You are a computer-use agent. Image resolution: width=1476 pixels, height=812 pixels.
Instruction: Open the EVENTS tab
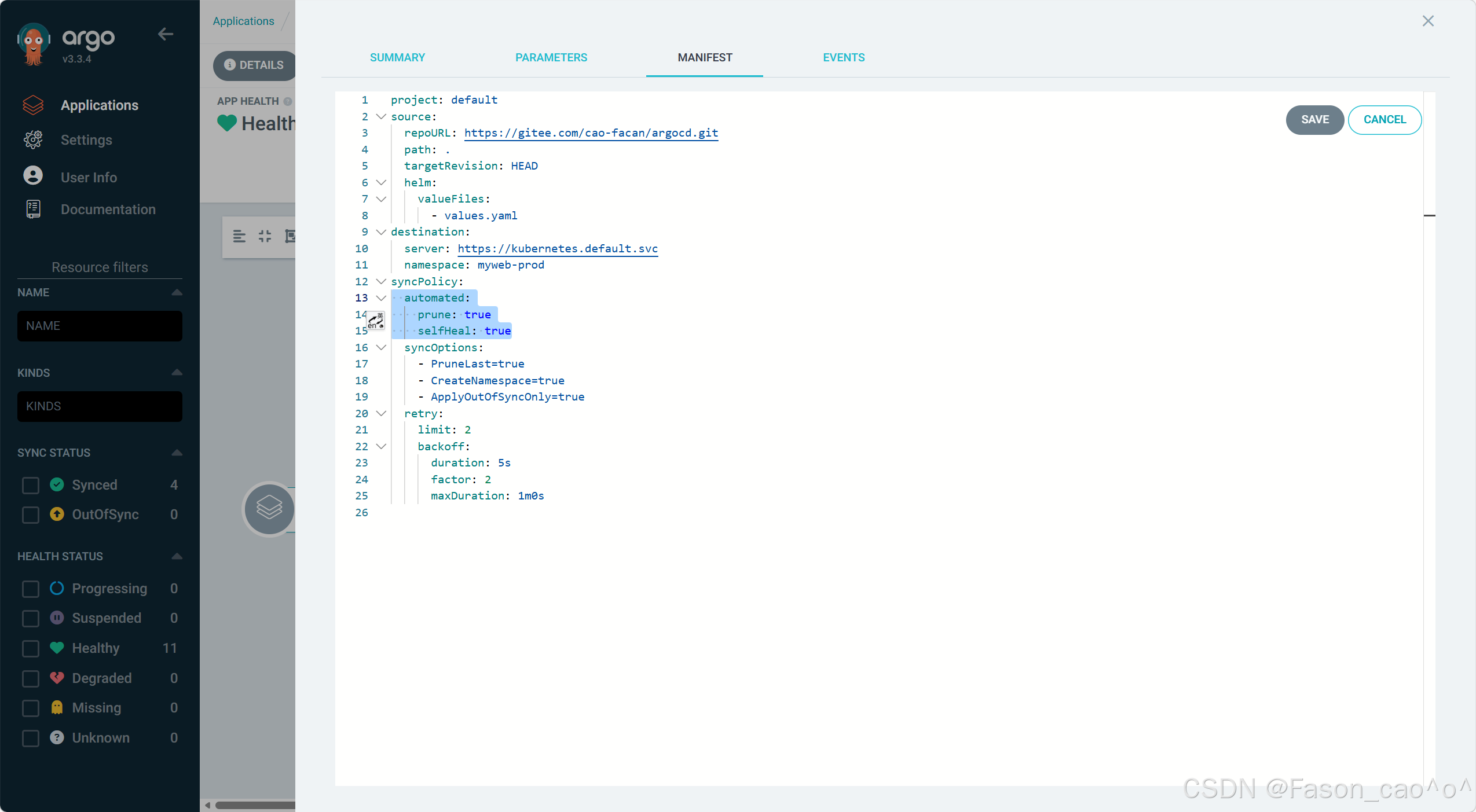[844, 57]
